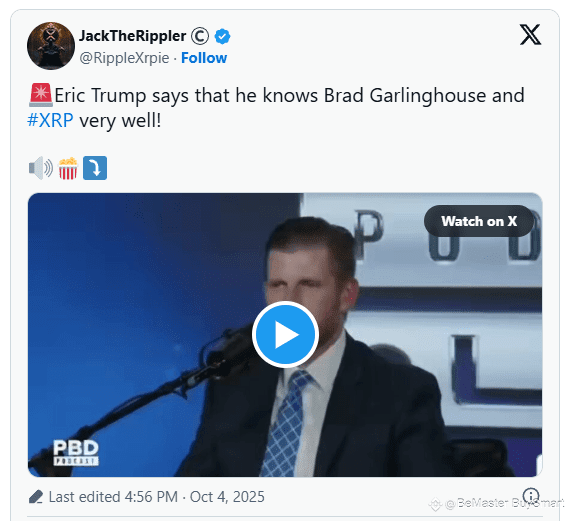Open the JackTheRippler display name link
The width and height of the screenshot is (572, 521).
coord(133,36)
